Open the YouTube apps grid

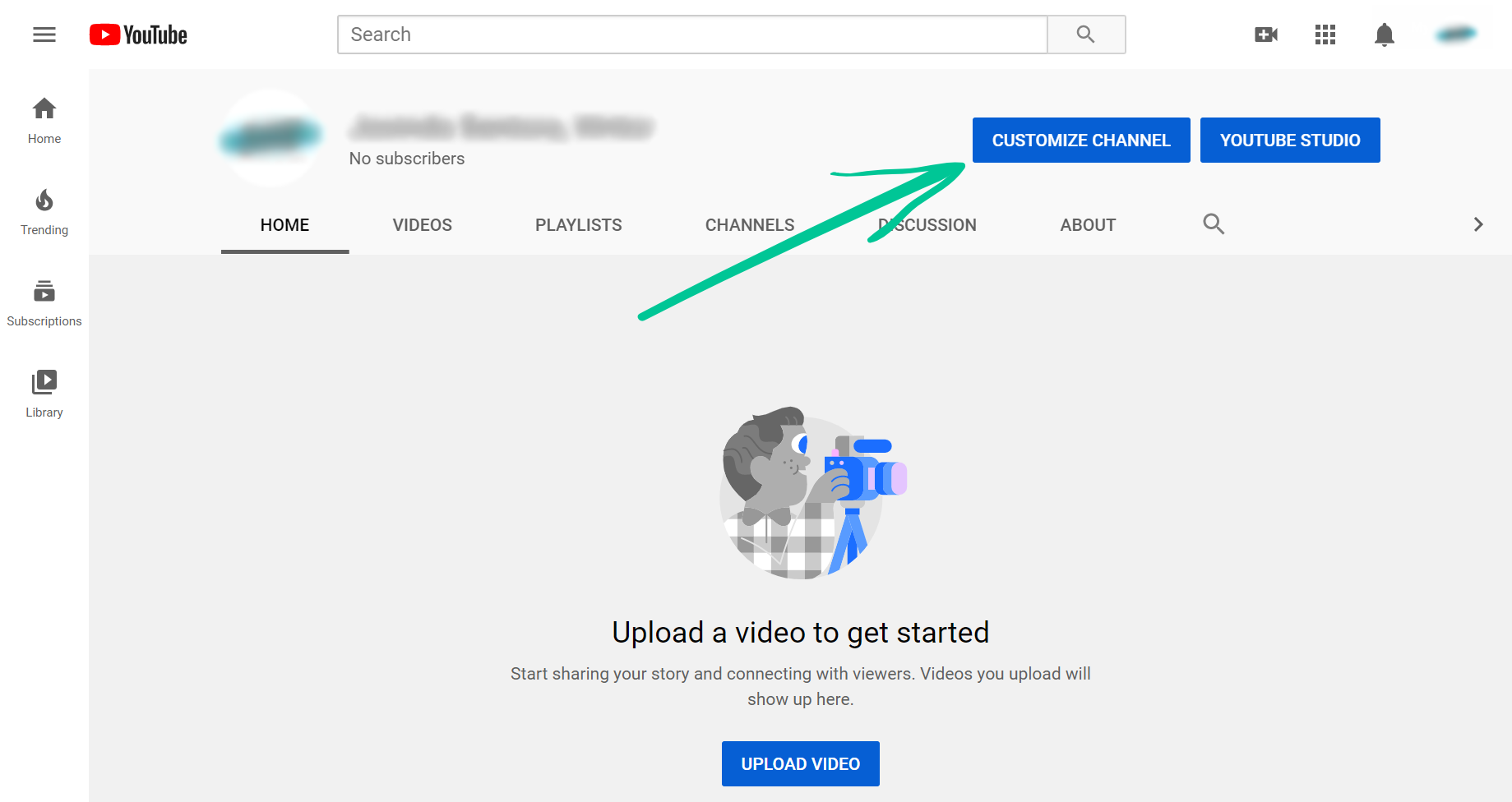coord(1325,35)
